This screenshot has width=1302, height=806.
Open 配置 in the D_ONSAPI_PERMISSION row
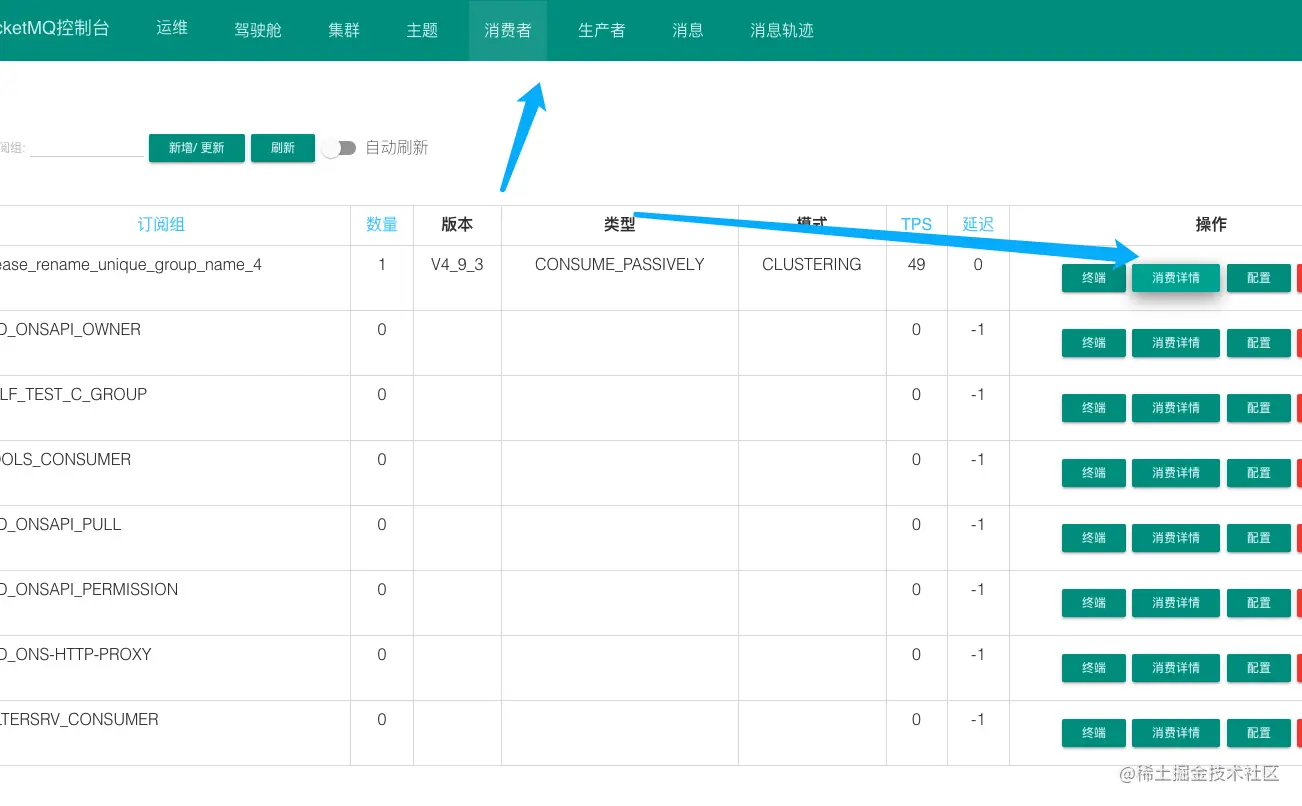(x=1259, y=603)
